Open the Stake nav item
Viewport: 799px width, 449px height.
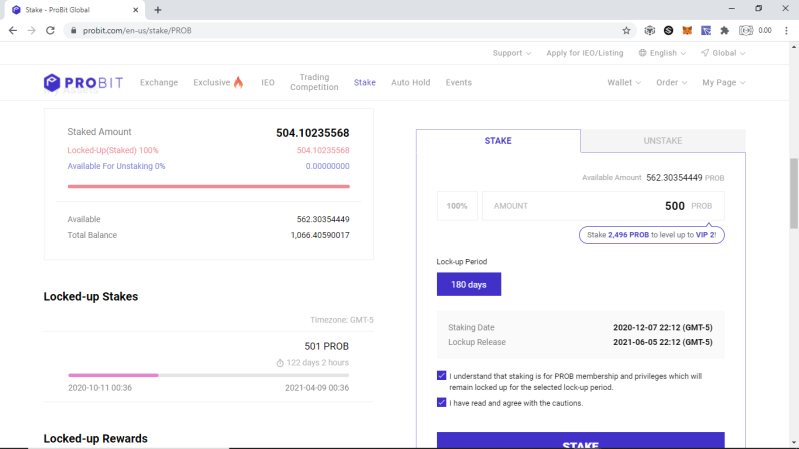click(x=365, y=83)
